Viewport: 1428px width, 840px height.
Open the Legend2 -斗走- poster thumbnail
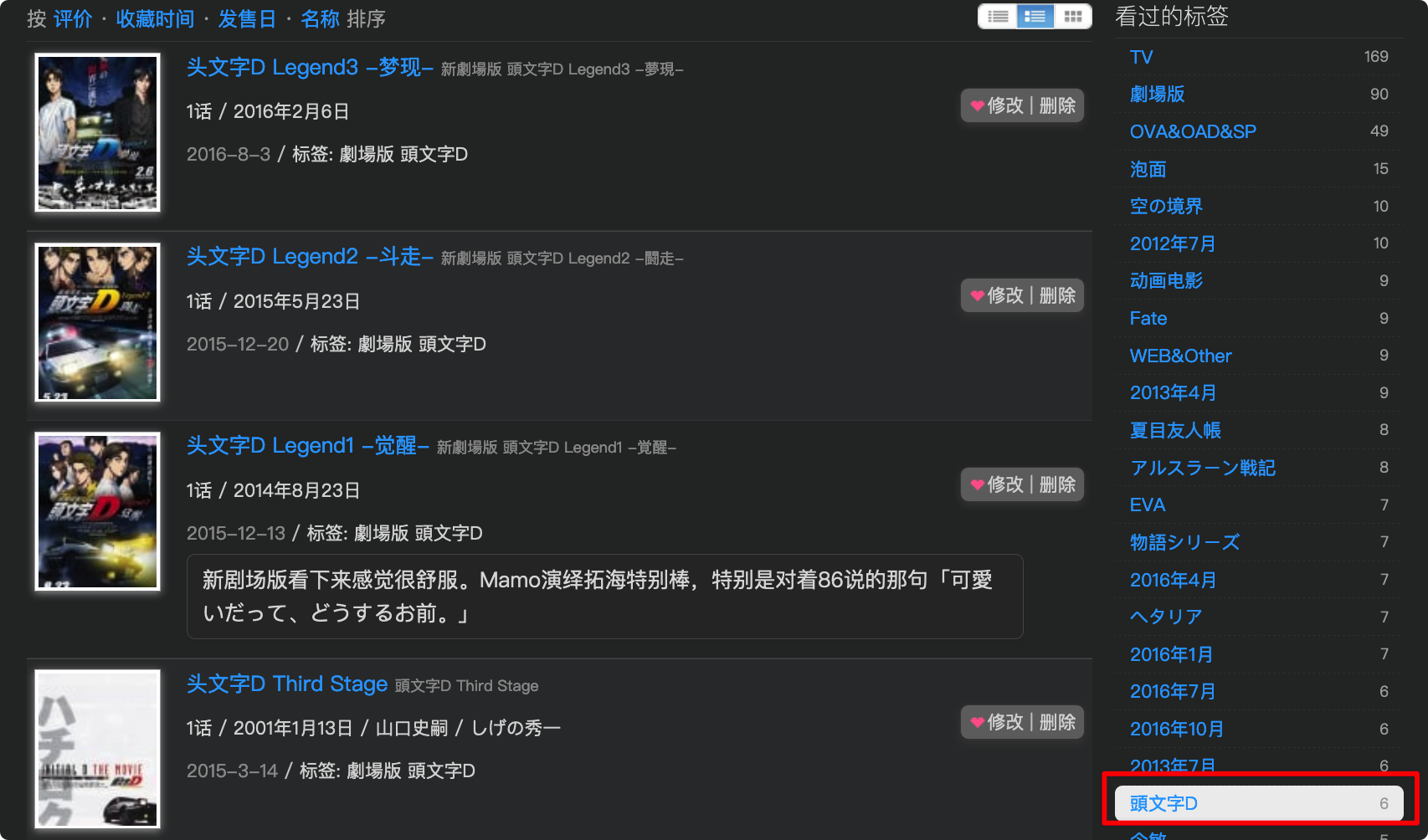[98, 322]
